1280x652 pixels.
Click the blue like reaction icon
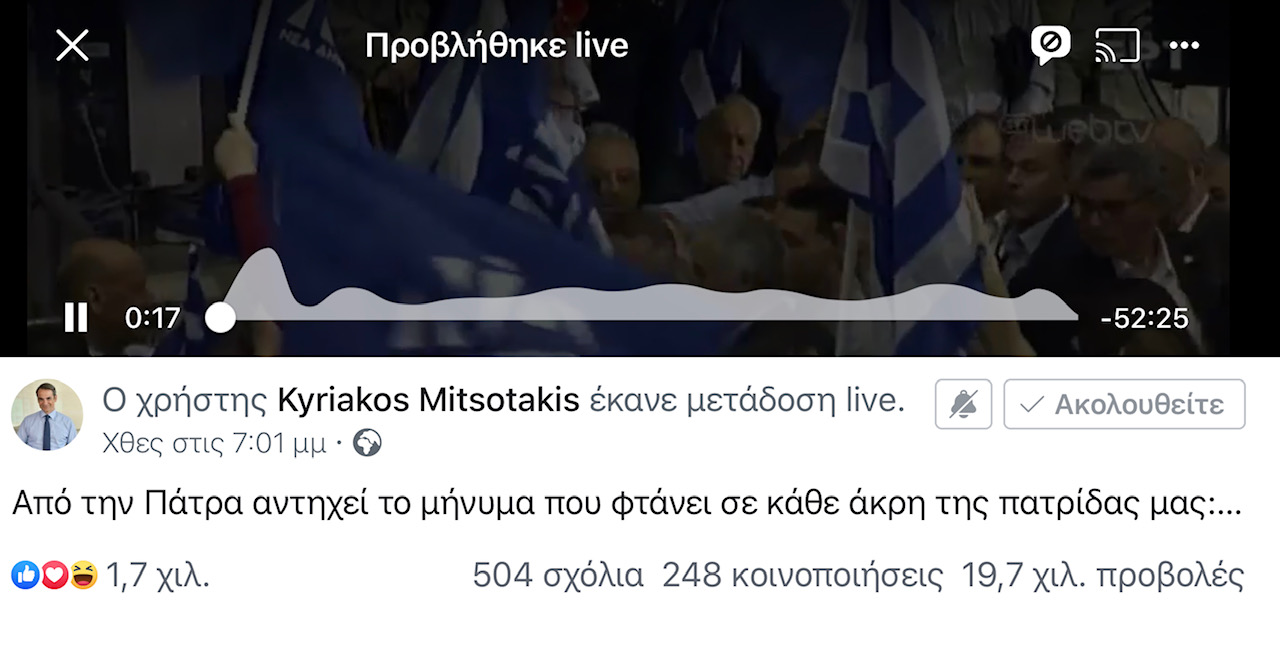pos(25,575)
